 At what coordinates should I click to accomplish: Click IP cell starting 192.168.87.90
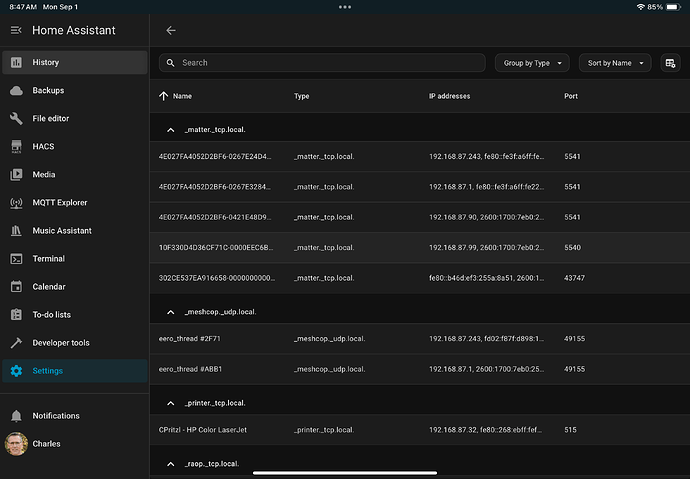coord(486,217)
